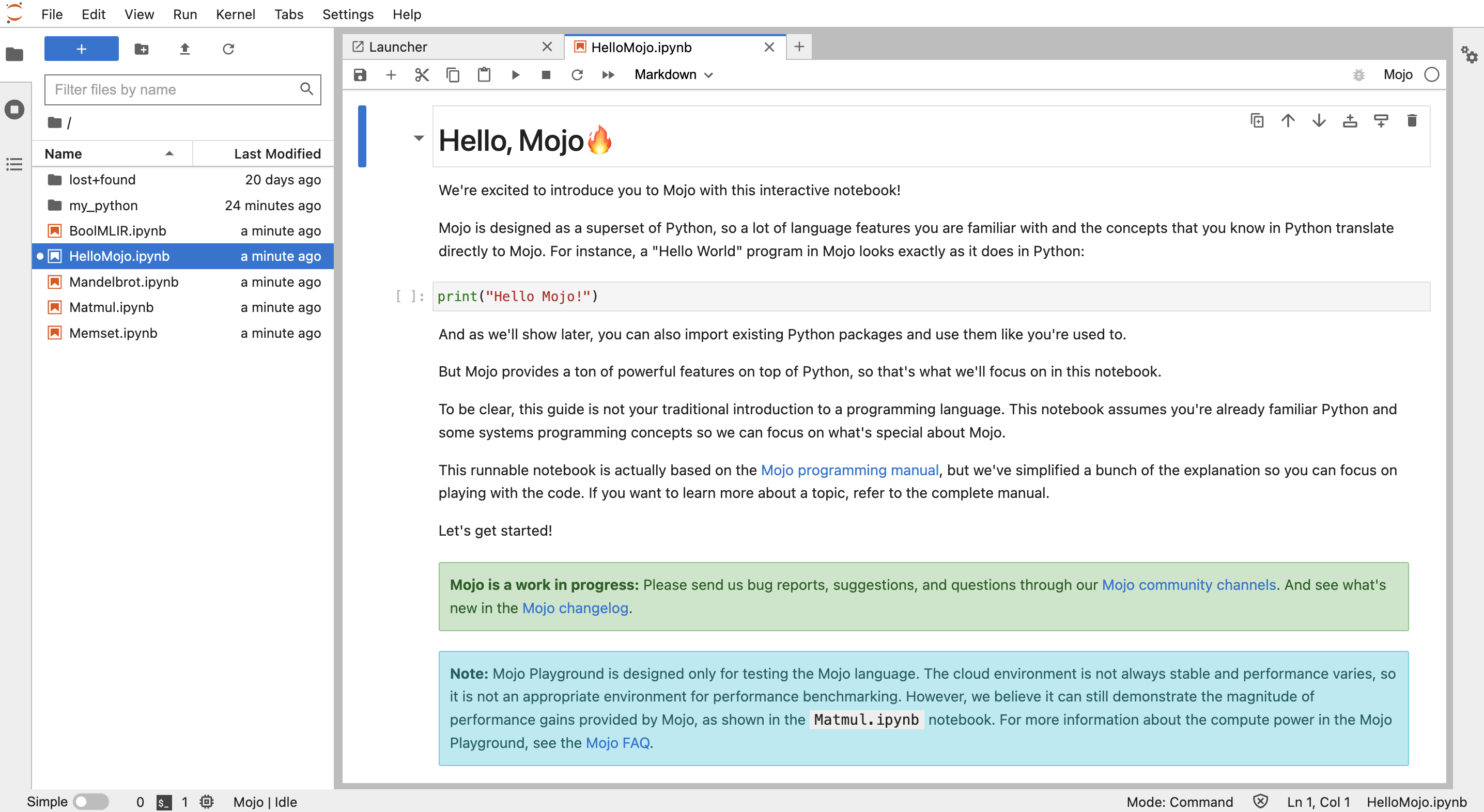Add a new tab with plus button
Screen dimensions: 1484x812
[x=799, y=47]
